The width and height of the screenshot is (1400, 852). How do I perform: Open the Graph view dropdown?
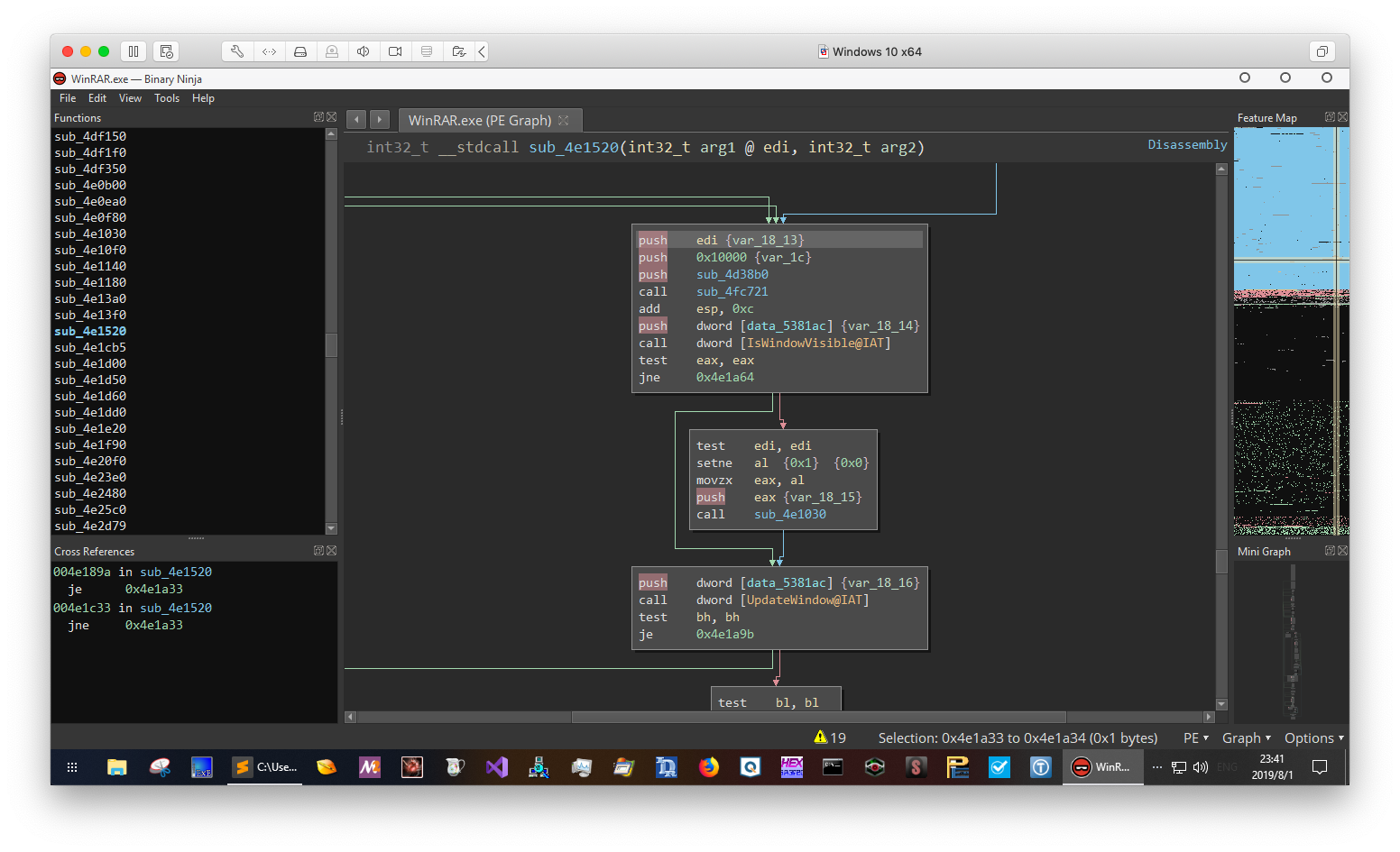coord(1247,737)
